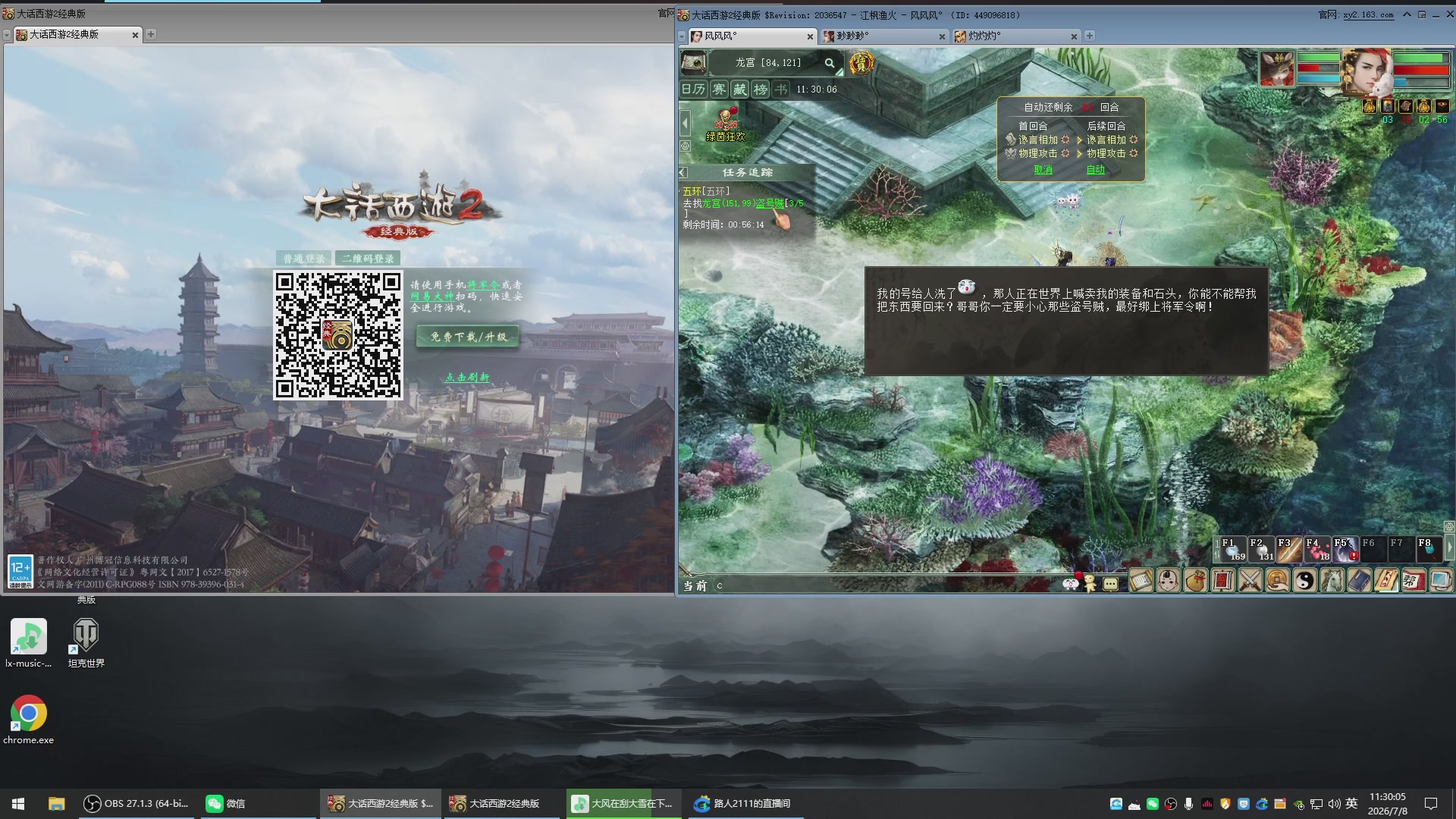This screenshot has width=1456, height=819.
Task: Use the F3 sword skill slot
Action: point(1288,550)
